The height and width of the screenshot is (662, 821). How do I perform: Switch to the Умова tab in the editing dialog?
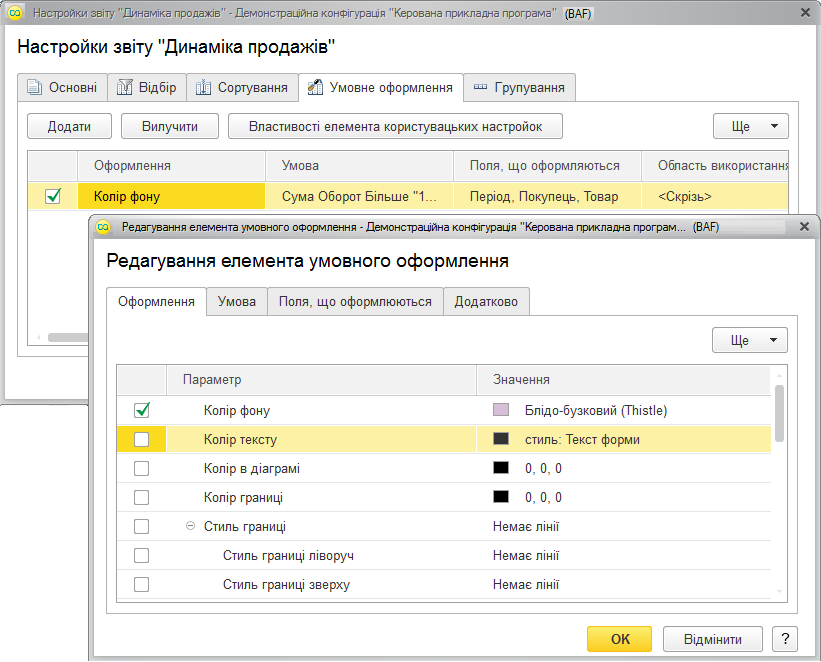pos(237,302)
